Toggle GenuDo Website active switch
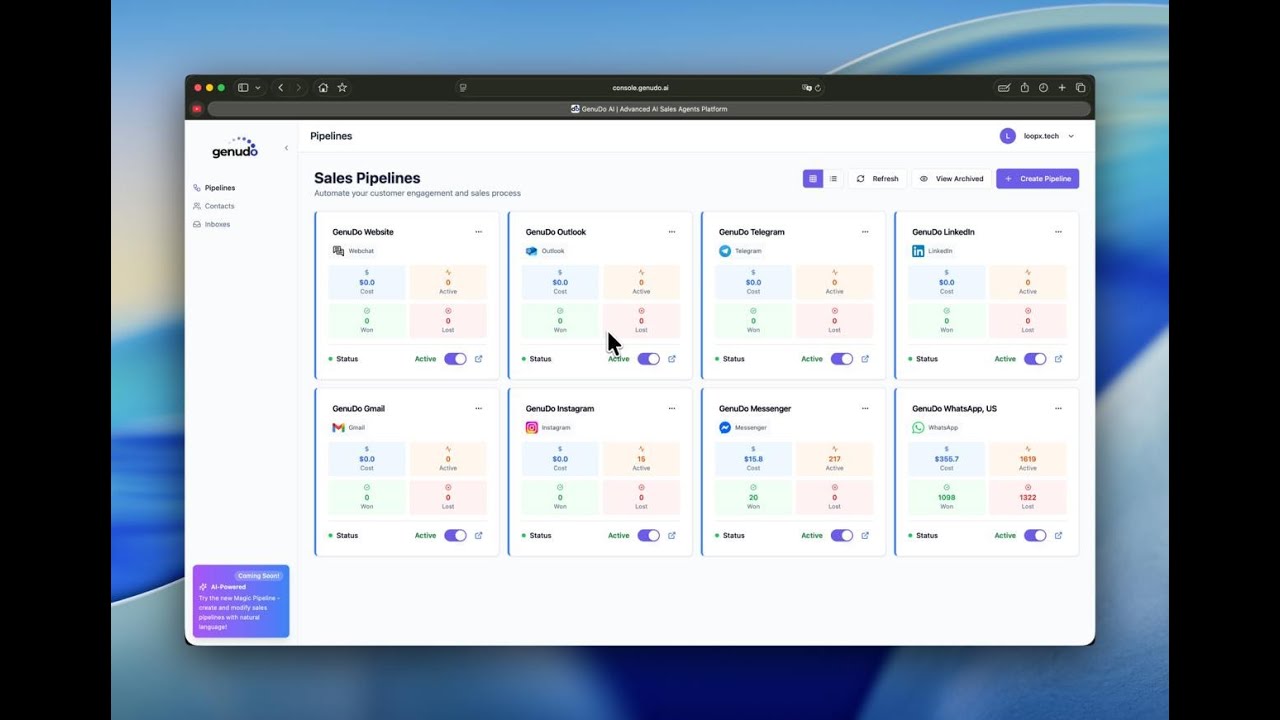The width and height of the screenshot is (1280, 720). pyautogui.click(x=455, y=359)
